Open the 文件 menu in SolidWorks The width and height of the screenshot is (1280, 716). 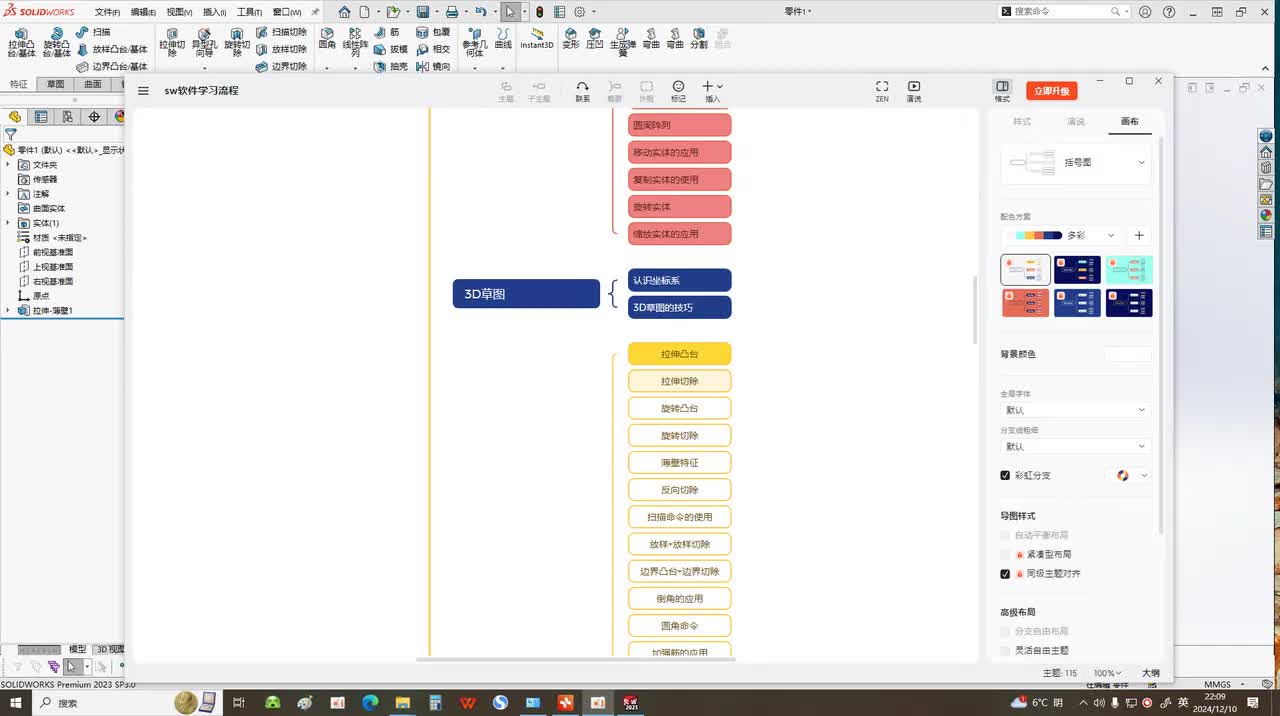[x=107, y=12]
